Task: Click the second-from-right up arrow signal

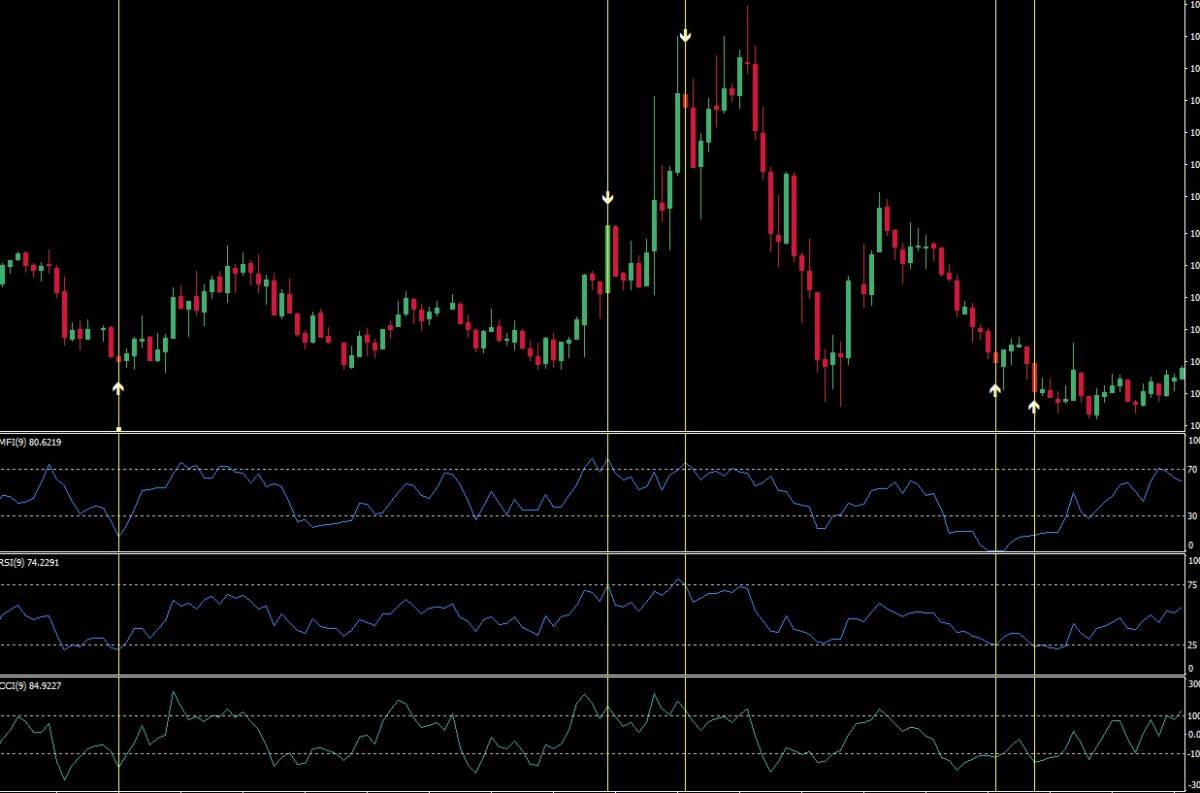Action: [x=995, y=389]
